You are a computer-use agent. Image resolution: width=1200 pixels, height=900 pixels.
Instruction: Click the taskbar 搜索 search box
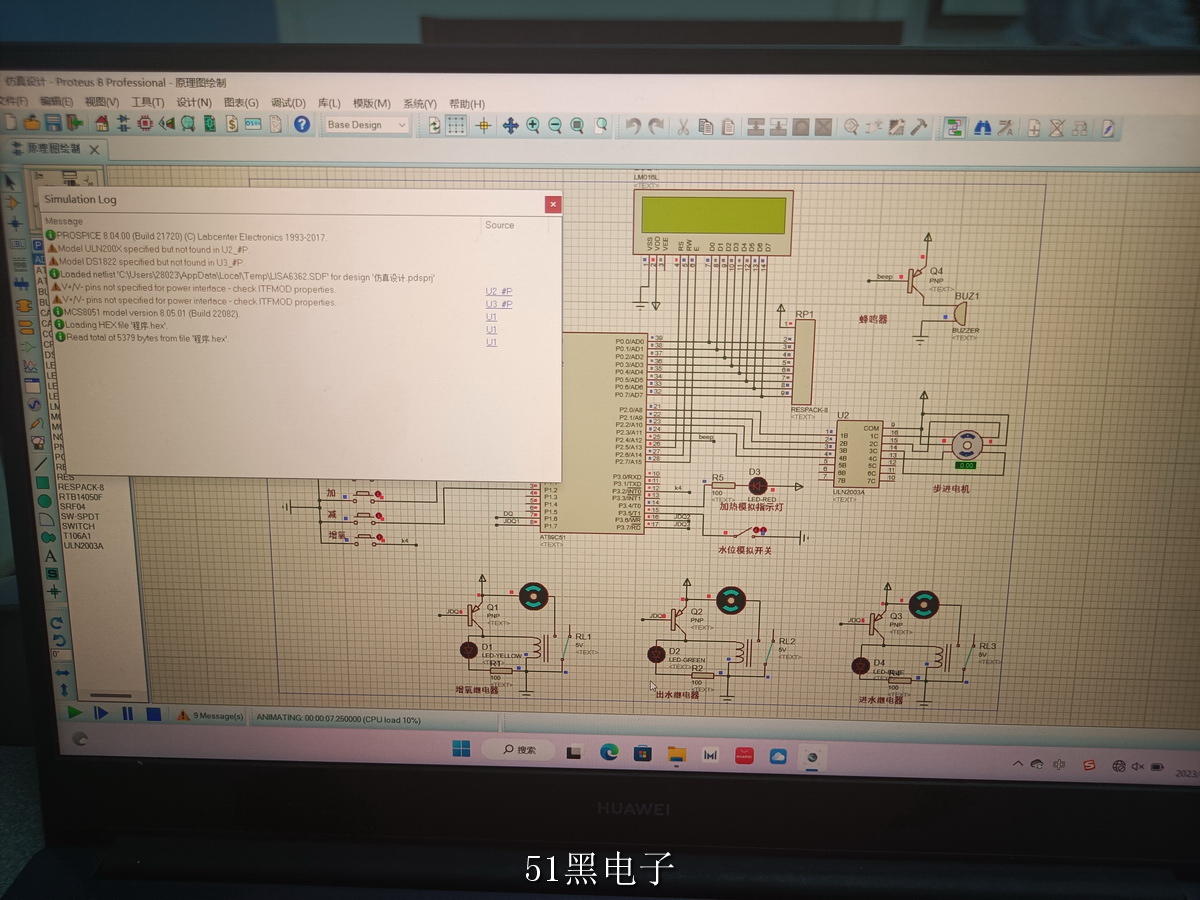(x=518, y=749)
